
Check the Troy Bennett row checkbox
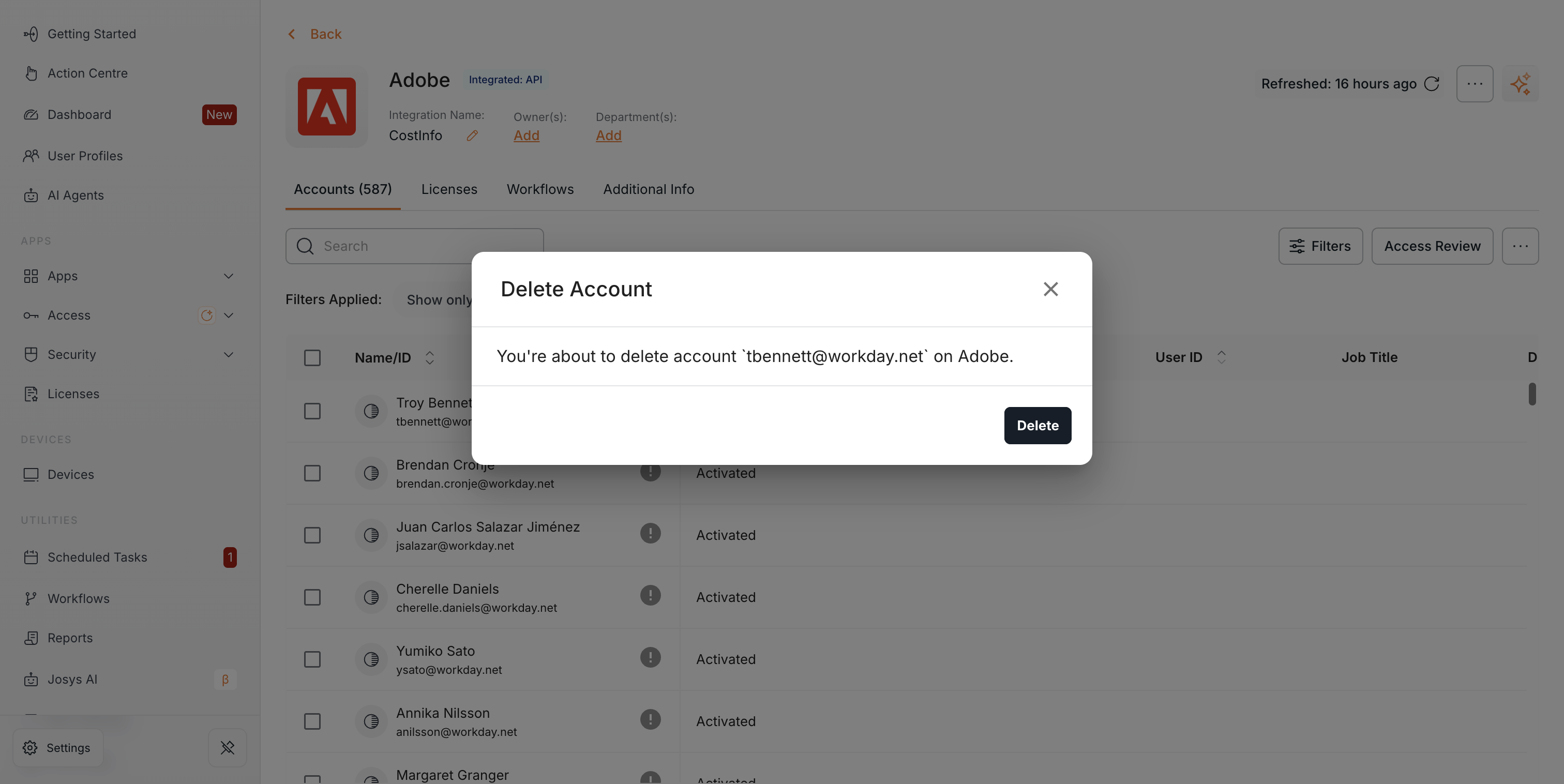click(x=312, y=412)
